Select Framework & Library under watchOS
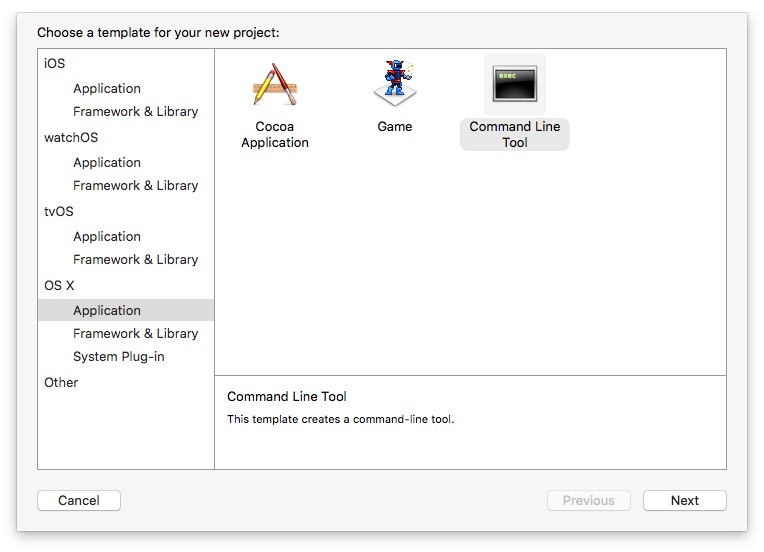The image size is (764, 552). coord(135,186)
